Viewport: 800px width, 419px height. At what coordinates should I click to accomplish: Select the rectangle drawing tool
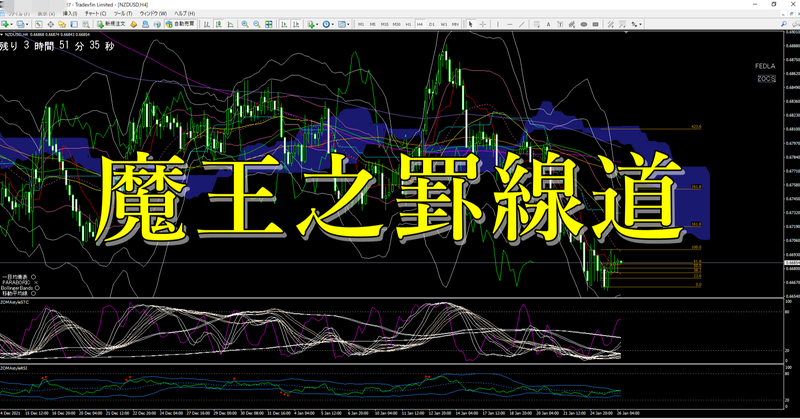click(595, 24)
